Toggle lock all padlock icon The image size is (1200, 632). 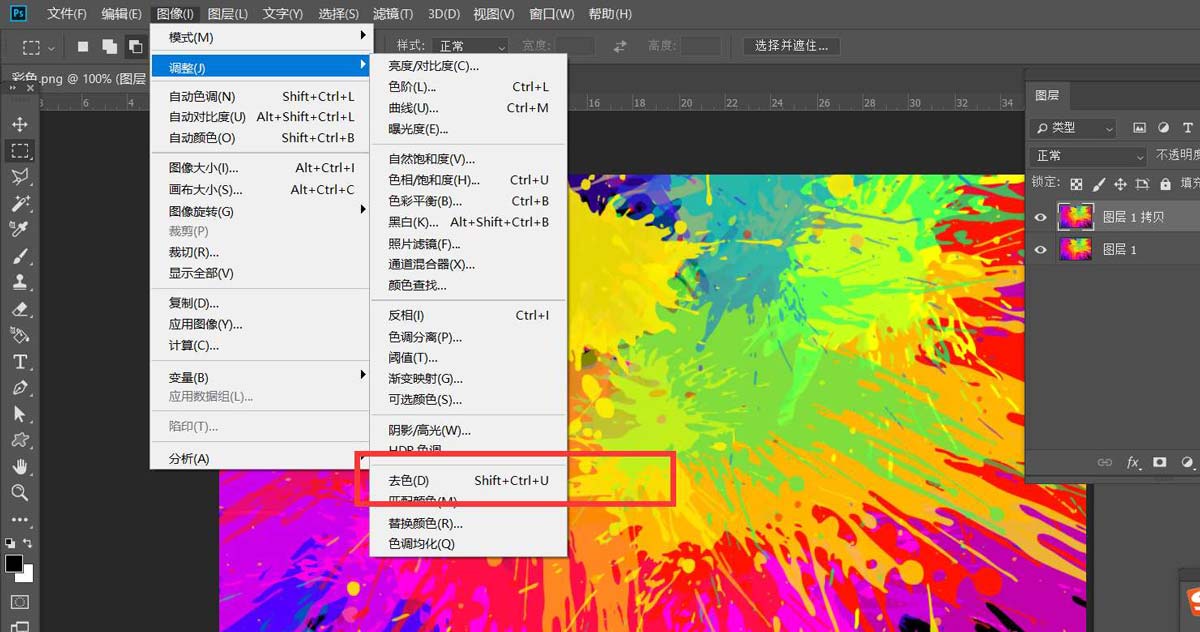pos(1164,184)
